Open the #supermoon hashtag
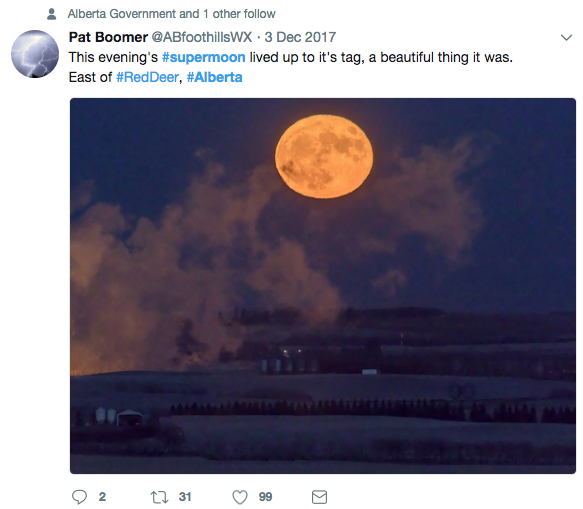Image resolution: width=583 pixels, height=509 pixels. (204, 57)
